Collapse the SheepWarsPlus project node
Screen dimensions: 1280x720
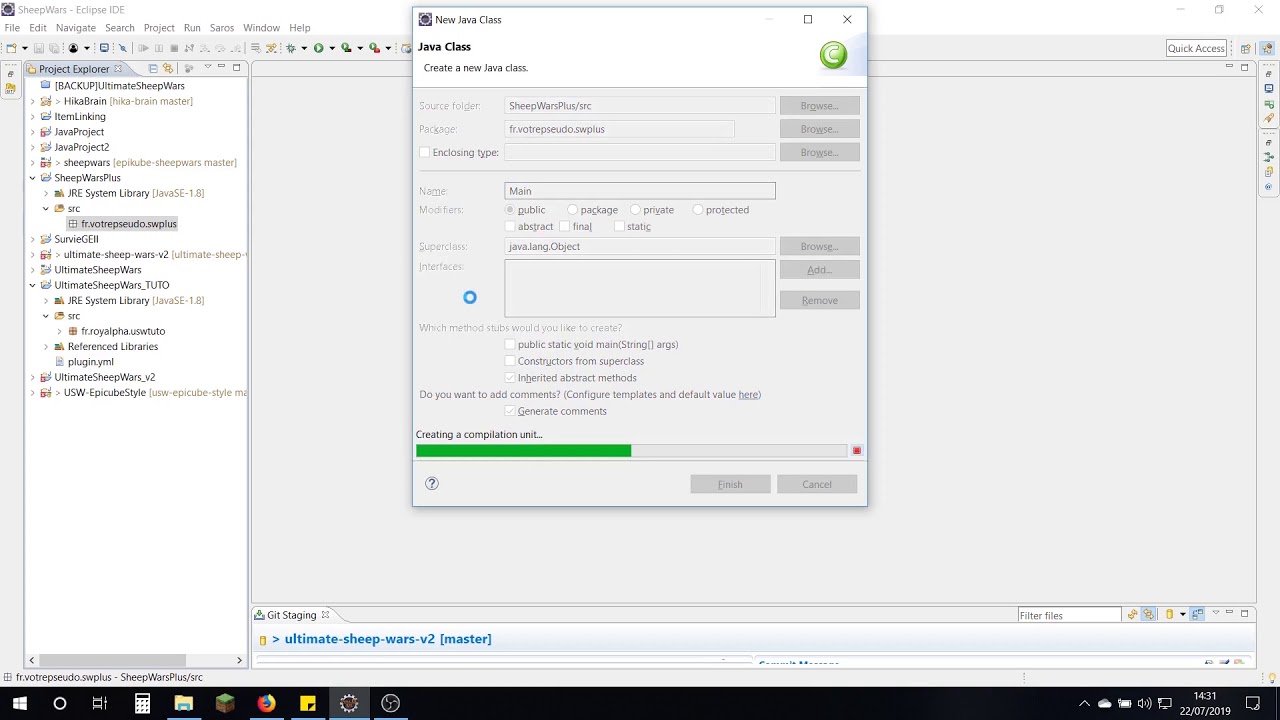pos(33,178)
